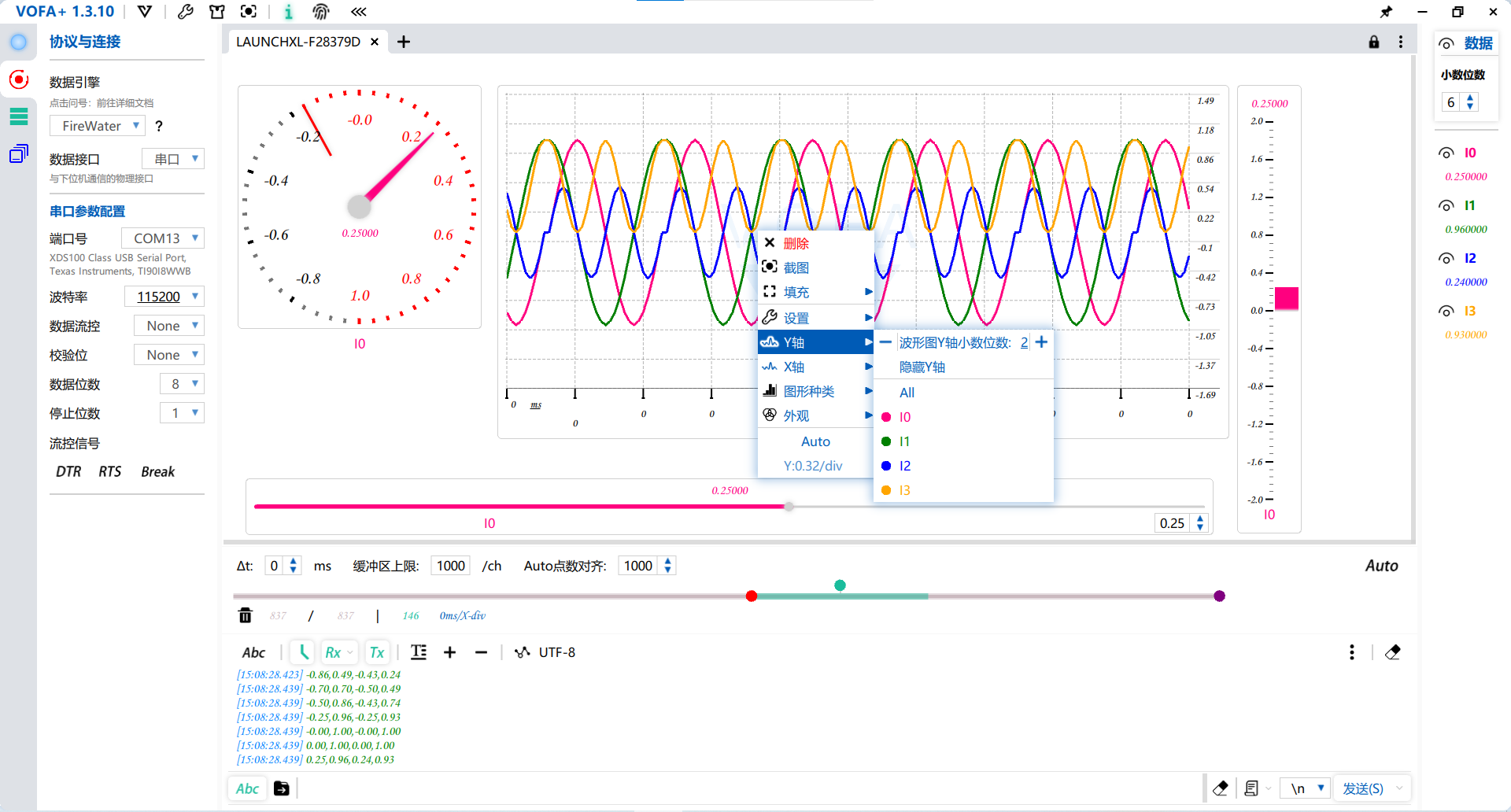The width and height of the screenshot is (1511, 812).
Task: Click the screenshot capture icon in title bar
Action: 249,12
